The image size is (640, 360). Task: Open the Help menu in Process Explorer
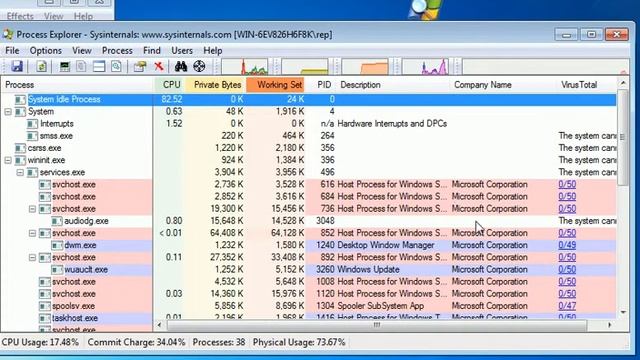(x=213, y=51)
